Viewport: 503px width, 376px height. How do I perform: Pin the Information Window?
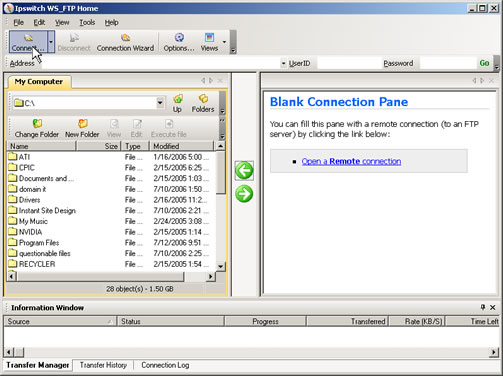click(483, 307)
